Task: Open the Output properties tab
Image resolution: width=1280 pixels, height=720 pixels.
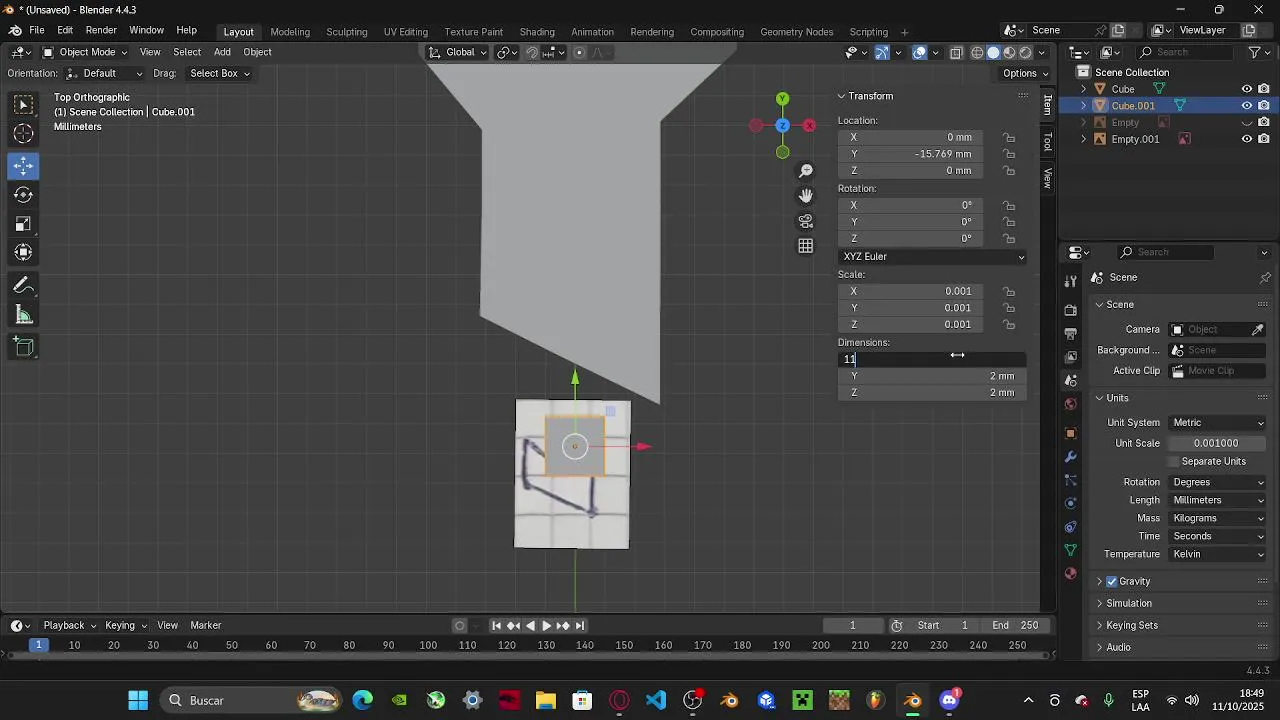Action: click(x=1071, y=333)
